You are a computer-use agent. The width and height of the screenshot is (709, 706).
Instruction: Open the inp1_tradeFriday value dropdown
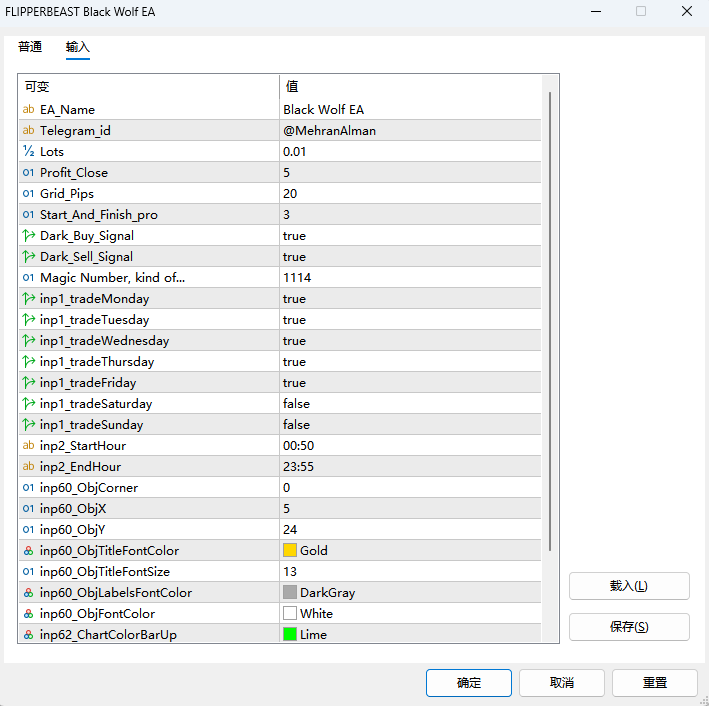[x=410, y=382]
